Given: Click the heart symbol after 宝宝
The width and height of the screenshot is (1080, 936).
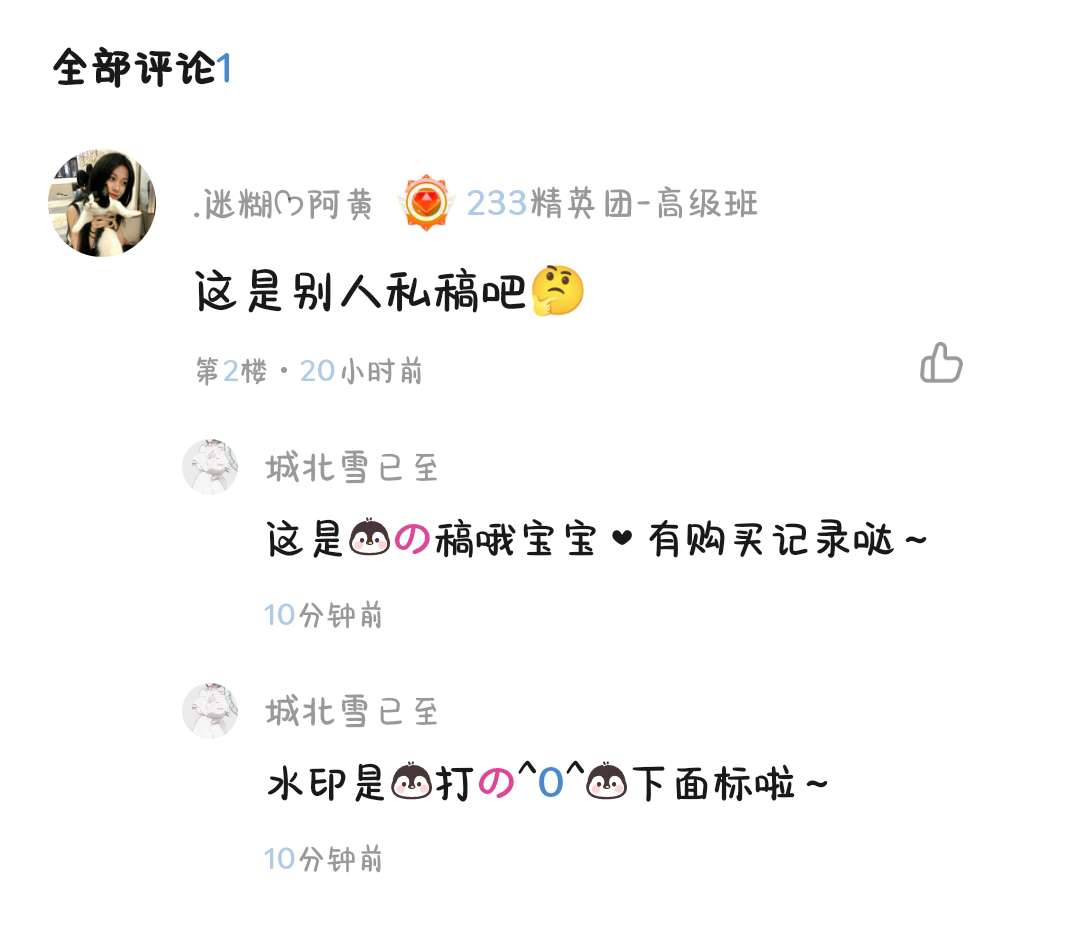Looking at the screenshot, I should [x=622, y=537].
